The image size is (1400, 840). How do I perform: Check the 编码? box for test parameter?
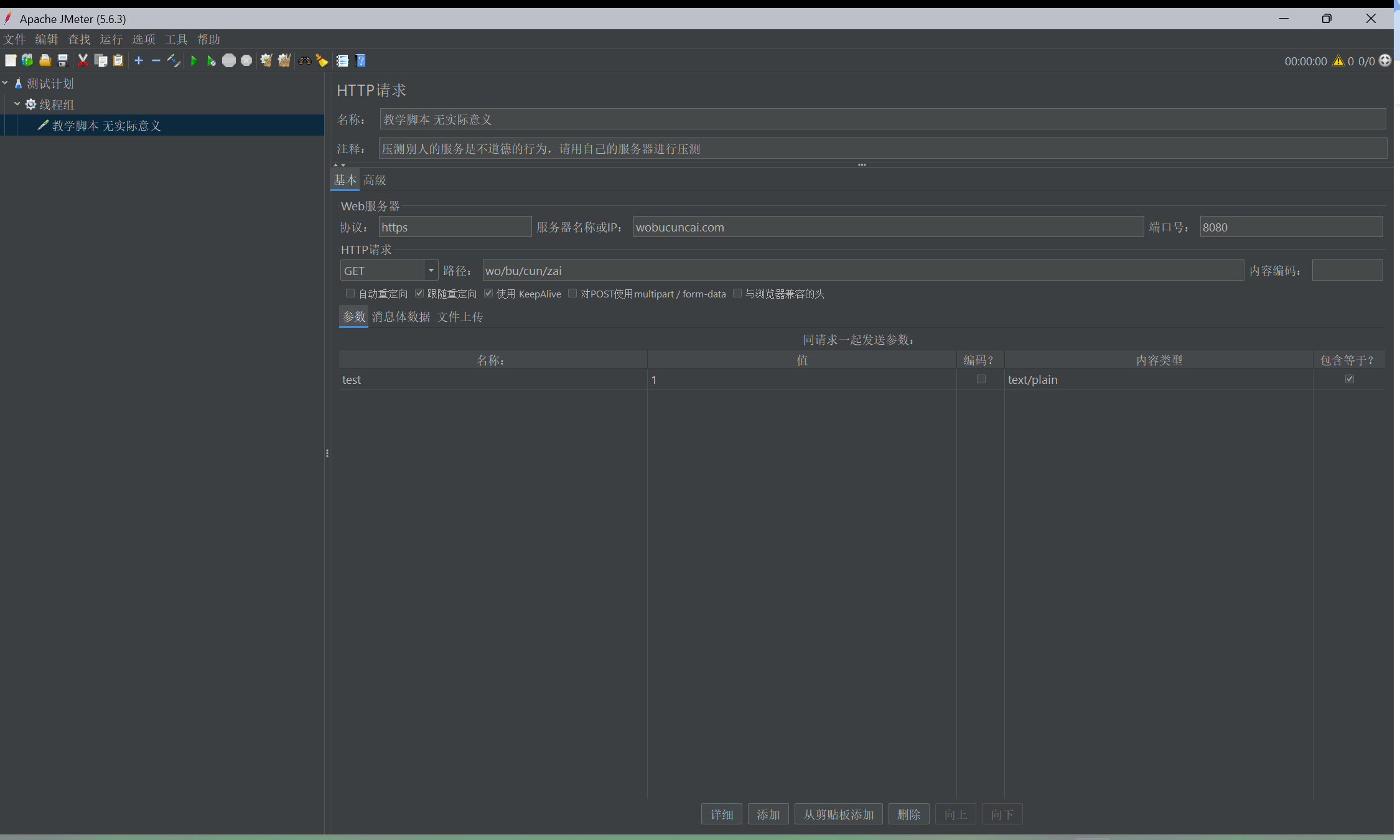pyautogui.click(x=981, y=379)
